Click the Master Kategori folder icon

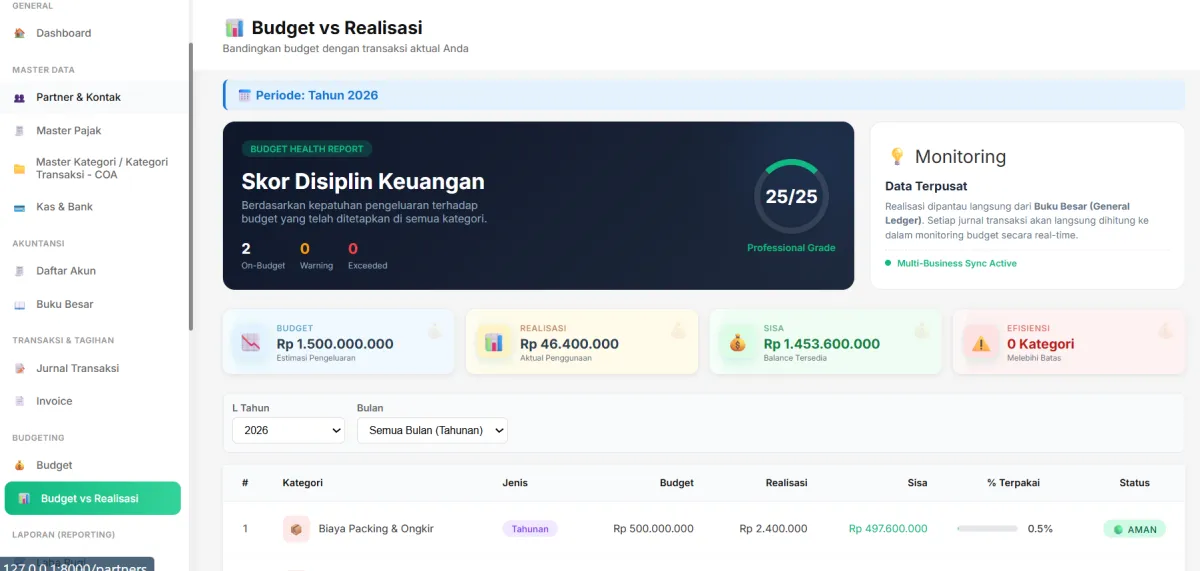click(x=19, y=169)
